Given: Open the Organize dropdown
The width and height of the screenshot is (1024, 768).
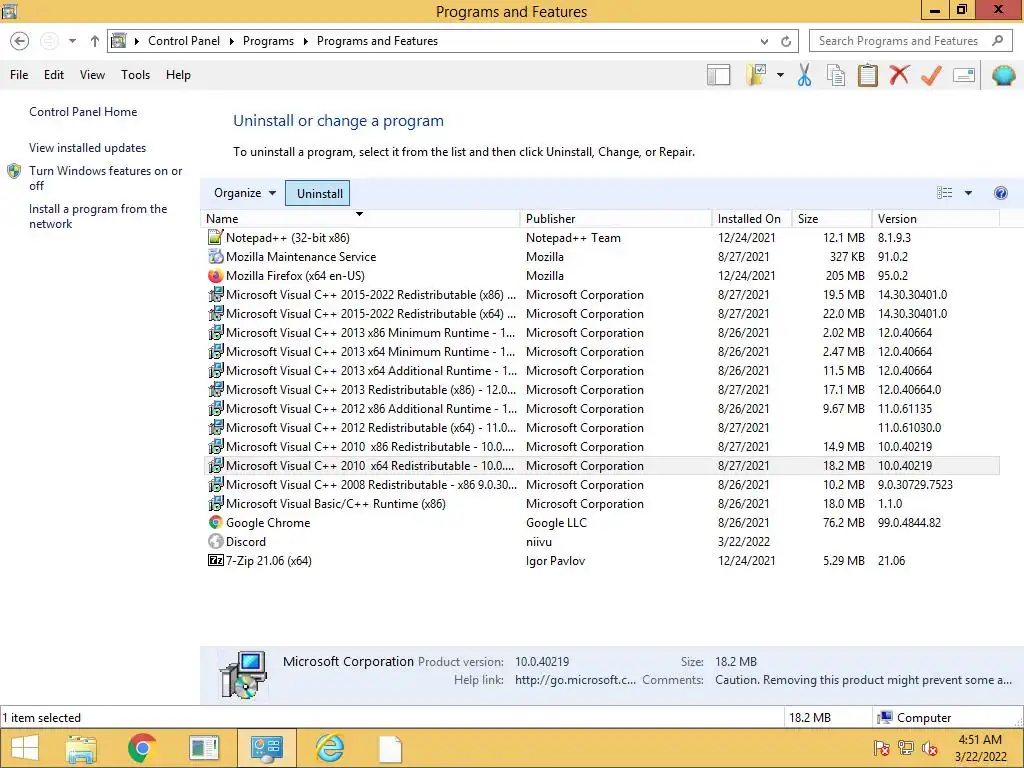Looking at the screenshot, I should pyautogui.click(x=245, y=193).
